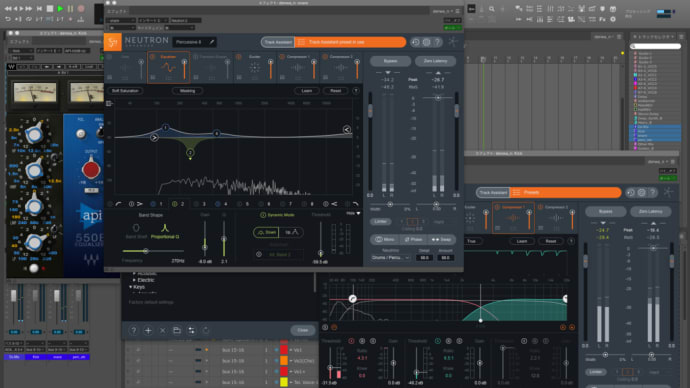Click the folder icon in preset browser
Image resolution: width=690 pixels, height=388 pixels.
tap(177, 330)
